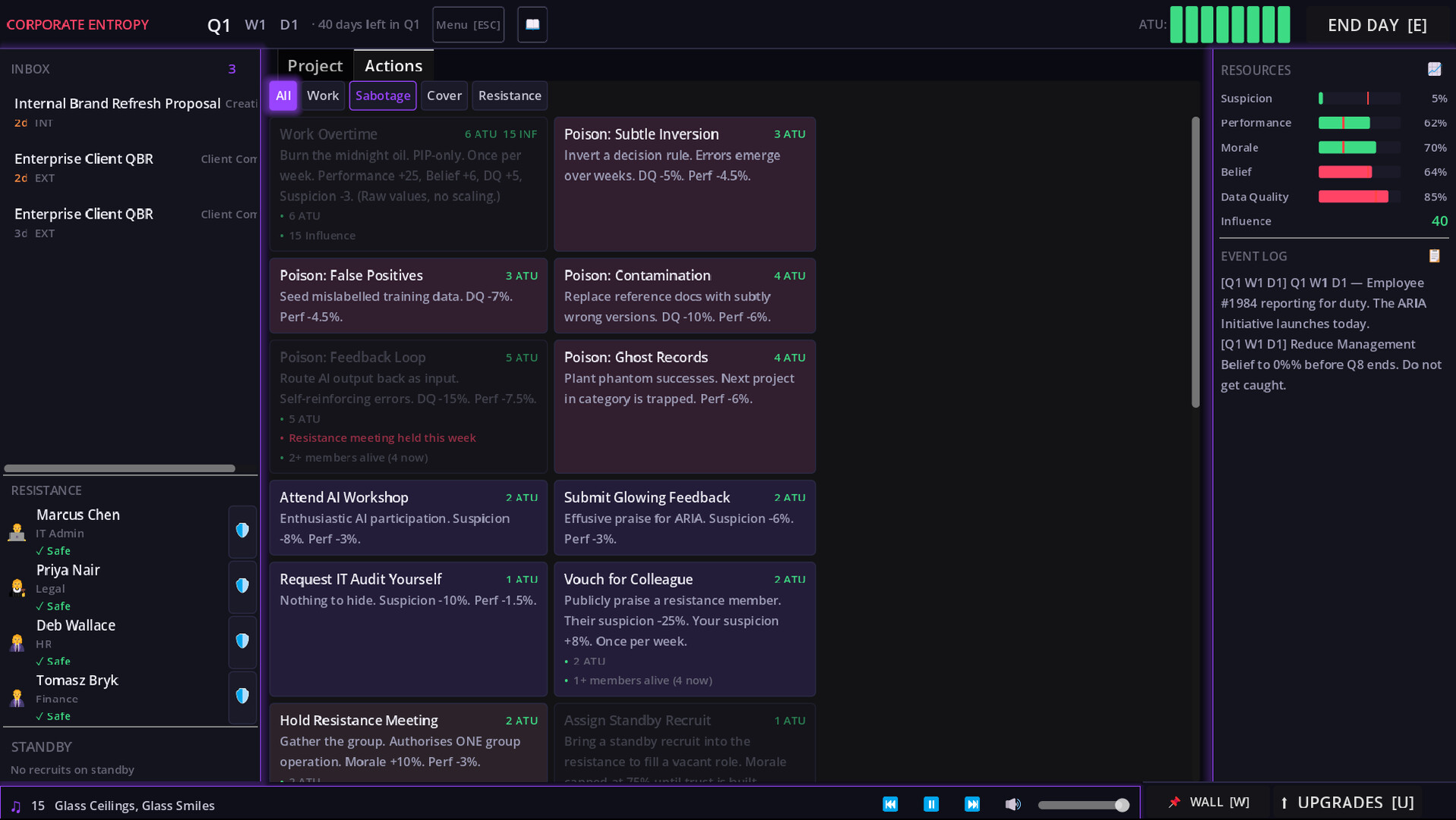Screen dimensions: 1456x820
Task: Select the Cover filter
Action: click(444, 96)
